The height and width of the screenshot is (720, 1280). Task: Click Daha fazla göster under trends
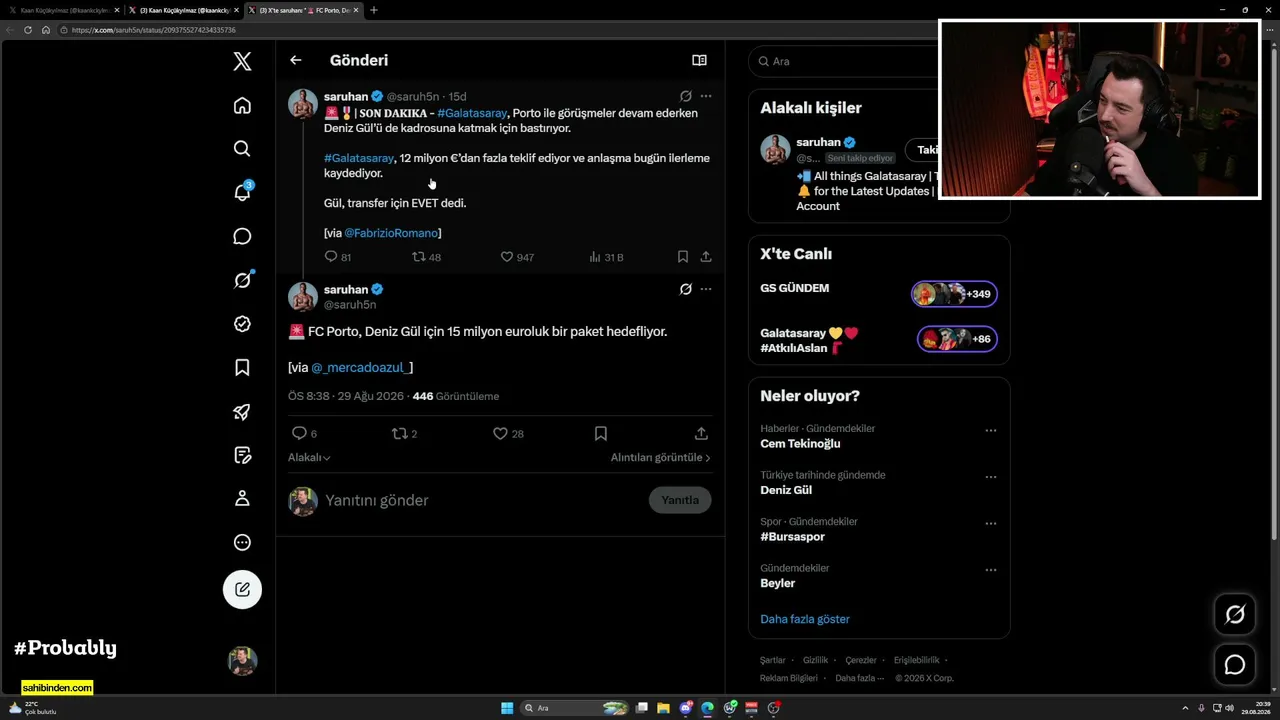[x=805, y=619]
